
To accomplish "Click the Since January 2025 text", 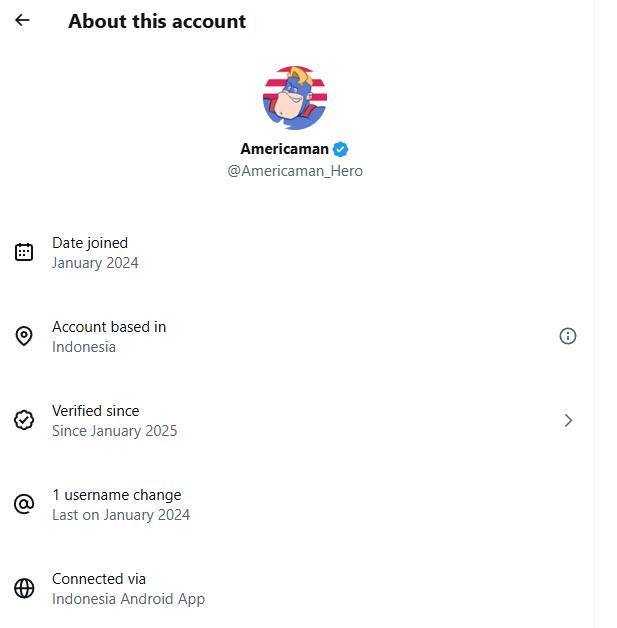I will click(114, 431).
